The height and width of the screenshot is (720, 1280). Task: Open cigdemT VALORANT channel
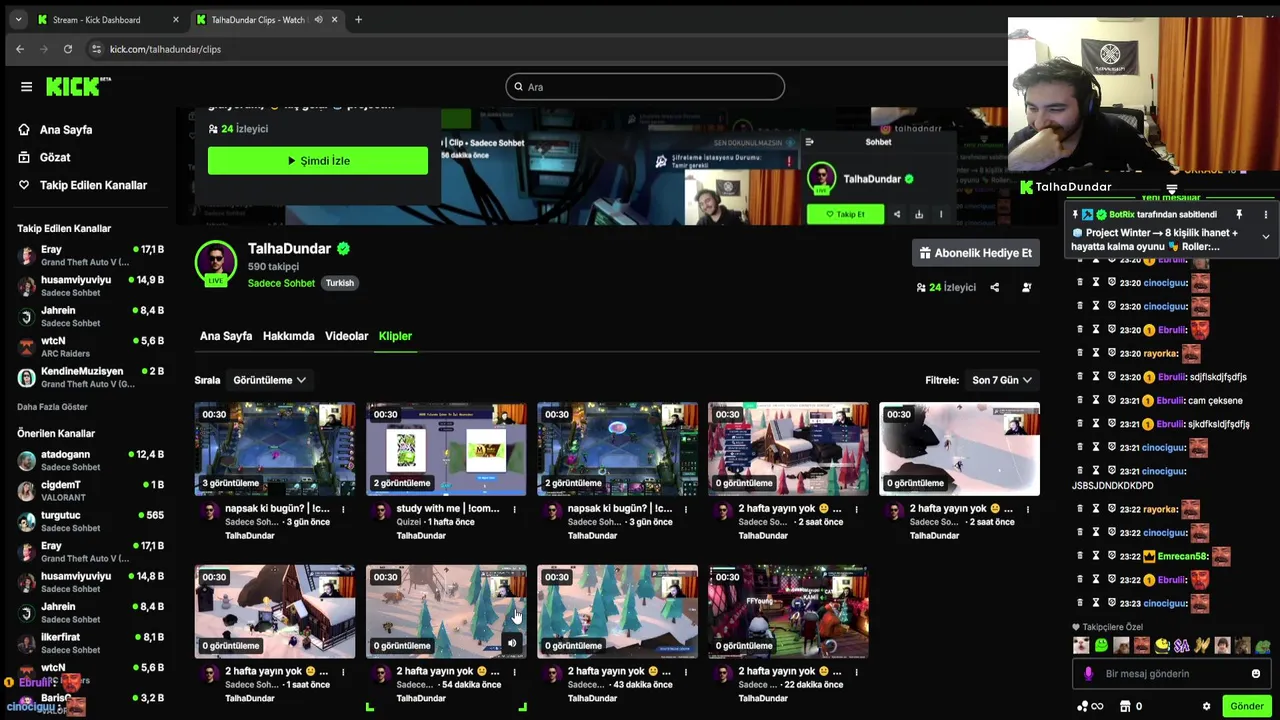90,491
